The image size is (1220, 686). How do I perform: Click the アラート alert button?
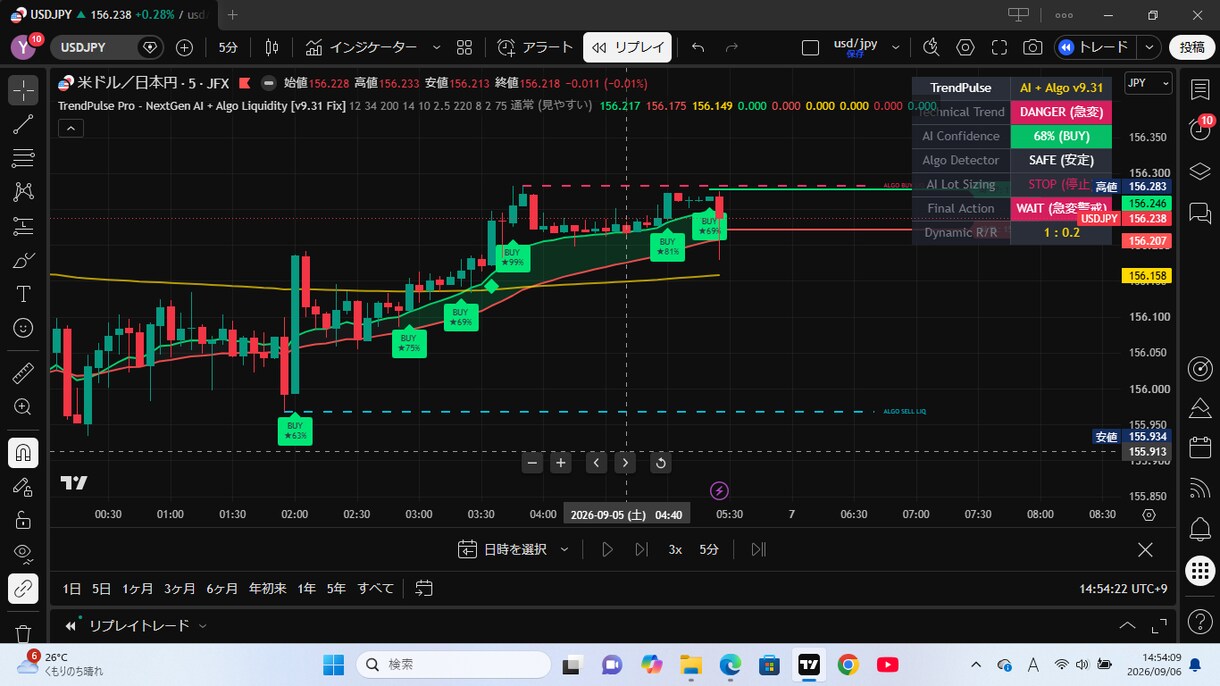click(535, 47)
